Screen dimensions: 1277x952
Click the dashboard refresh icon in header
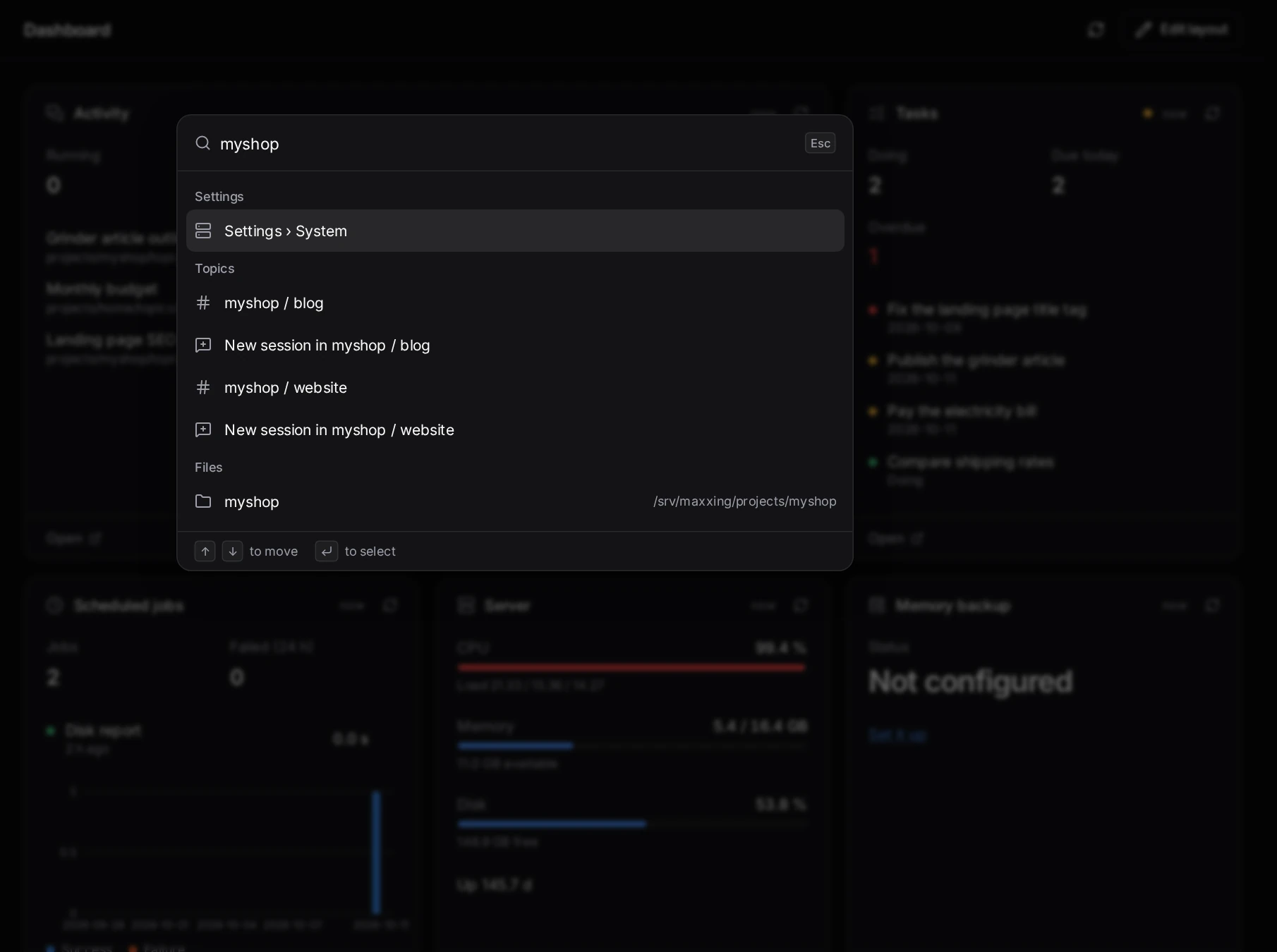(x=1096, y=30)
